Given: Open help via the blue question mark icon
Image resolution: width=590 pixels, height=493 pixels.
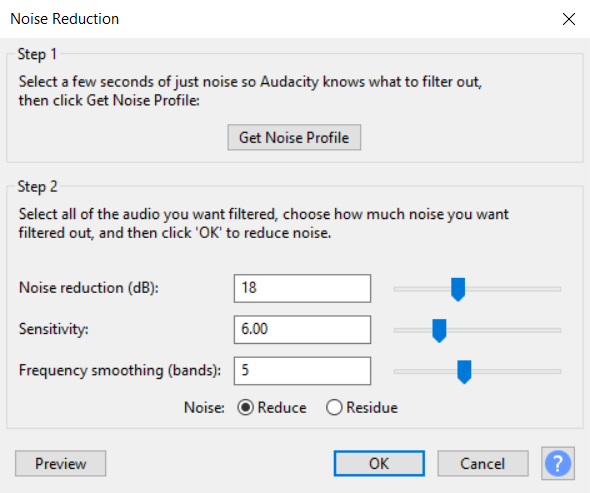Looking at the screenshot, I should pos(558,463).
